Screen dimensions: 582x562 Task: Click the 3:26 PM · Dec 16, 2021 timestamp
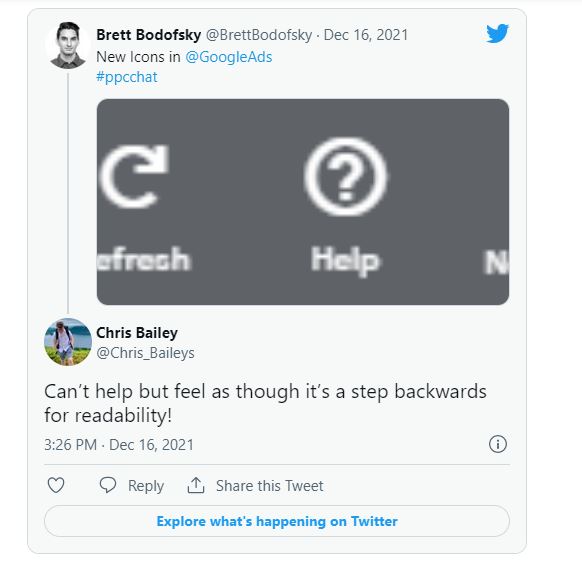click(119, 445)
